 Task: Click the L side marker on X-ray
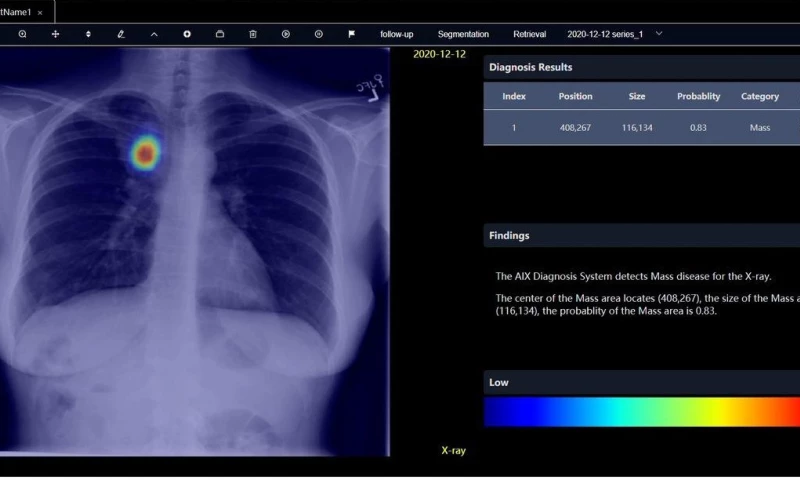click(x=374, y=96)
